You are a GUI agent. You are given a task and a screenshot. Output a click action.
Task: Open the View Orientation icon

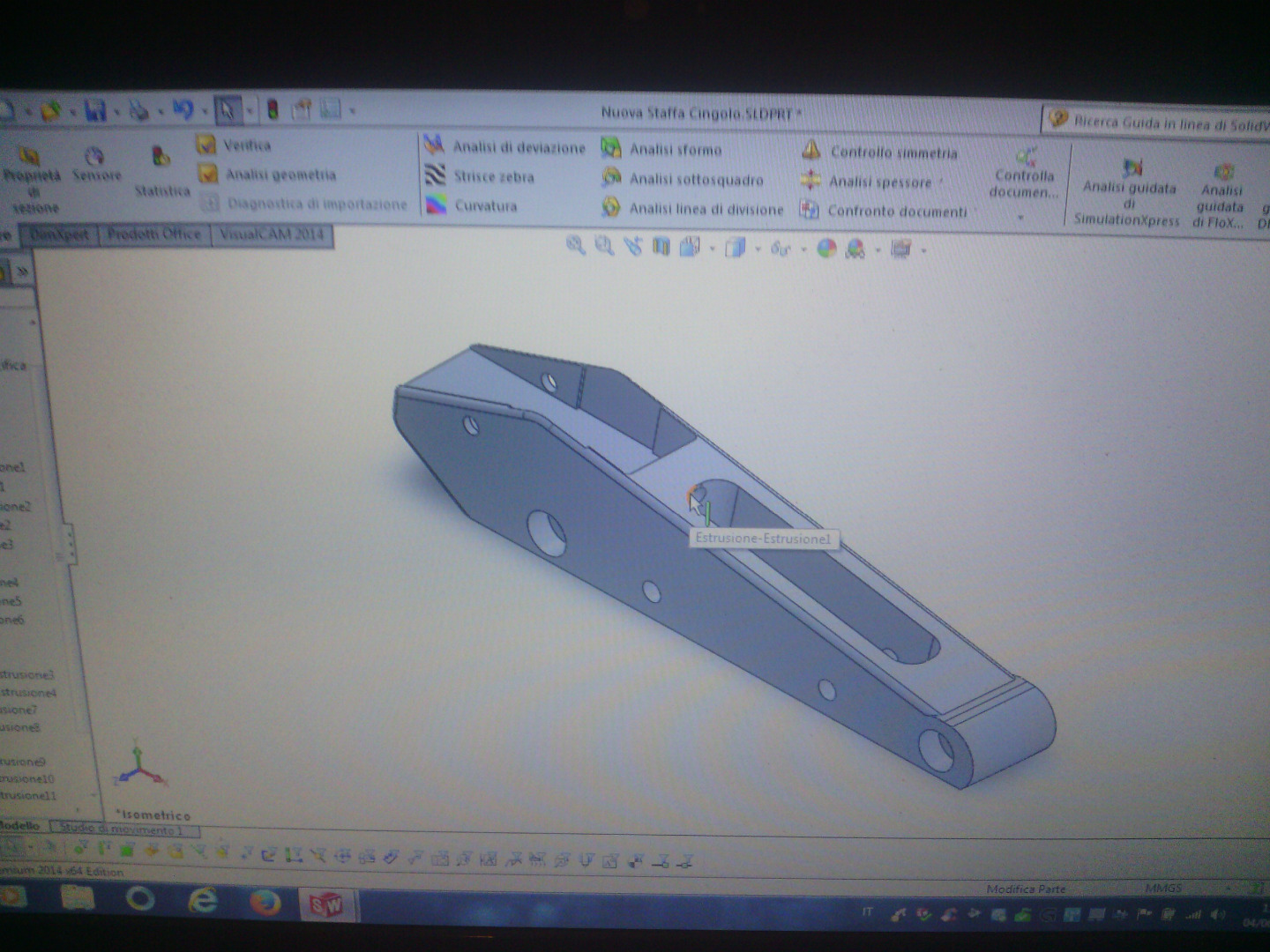click(x=690, y=248)
